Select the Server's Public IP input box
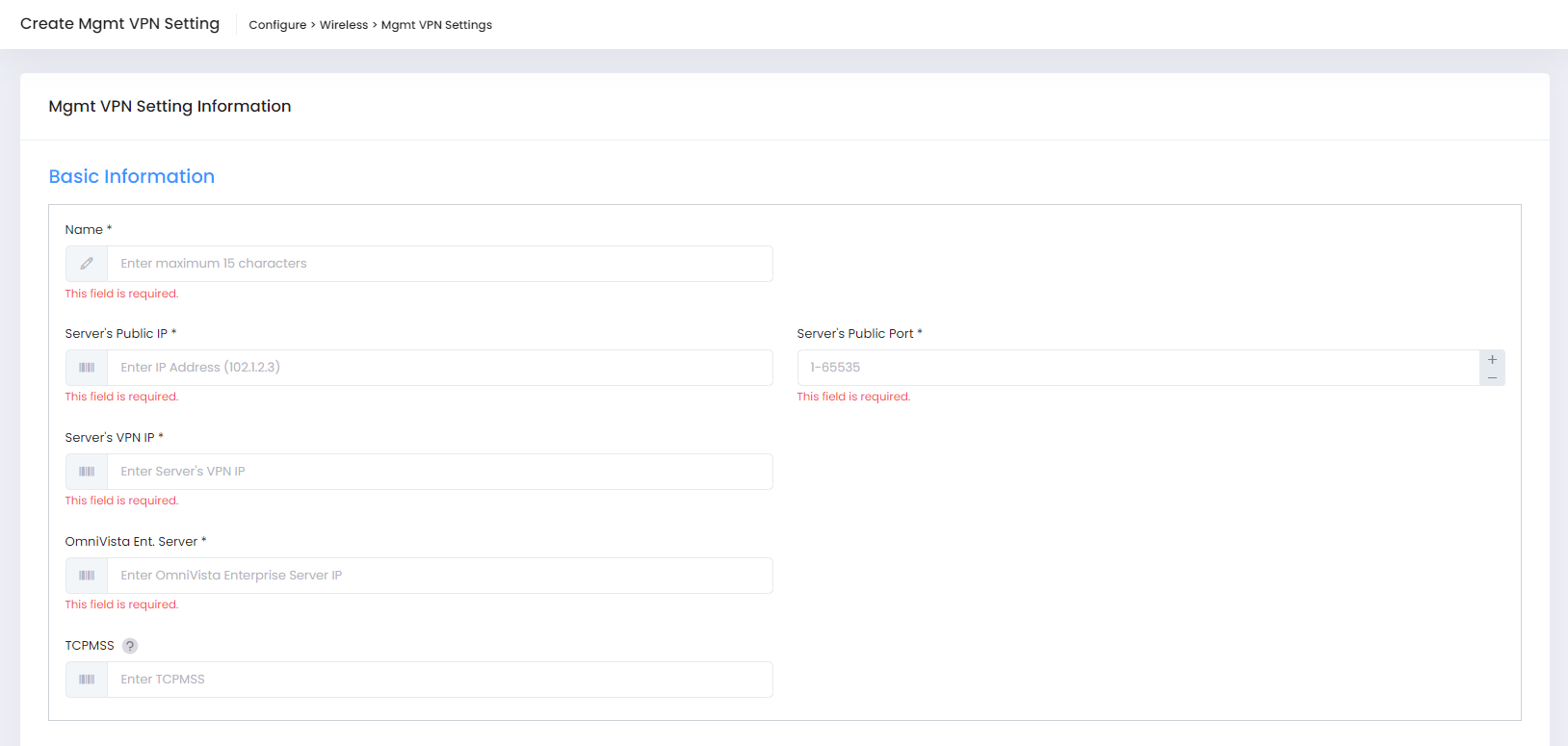 click(439, 368)
